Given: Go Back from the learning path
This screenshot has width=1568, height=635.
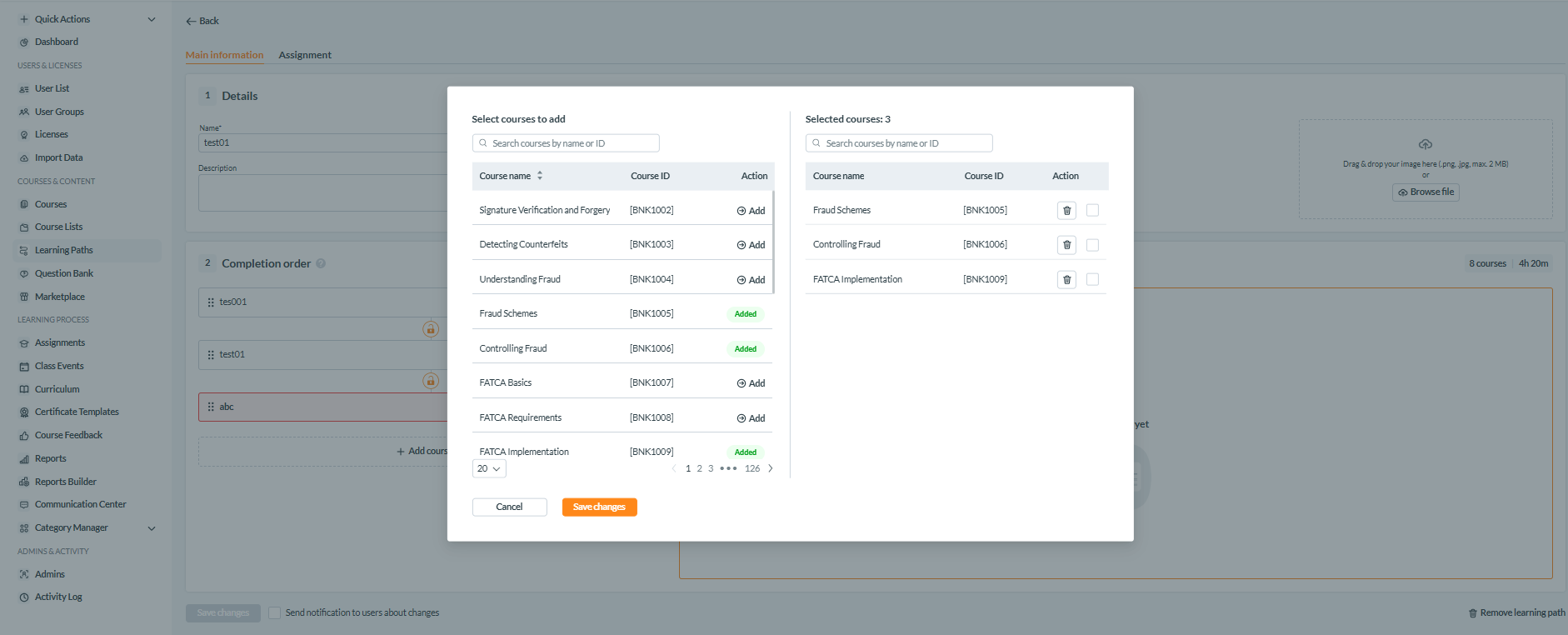Looking at the screenshot, I should click(202, 21).
